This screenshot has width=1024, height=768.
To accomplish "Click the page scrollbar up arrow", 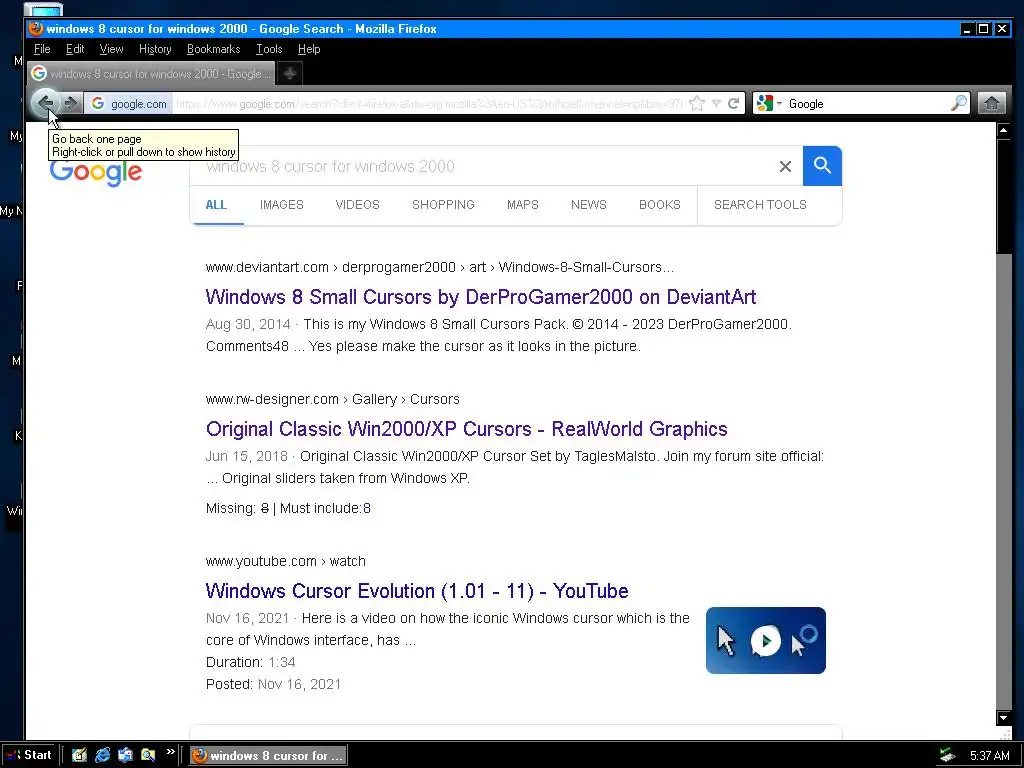I will point(1004,131).
